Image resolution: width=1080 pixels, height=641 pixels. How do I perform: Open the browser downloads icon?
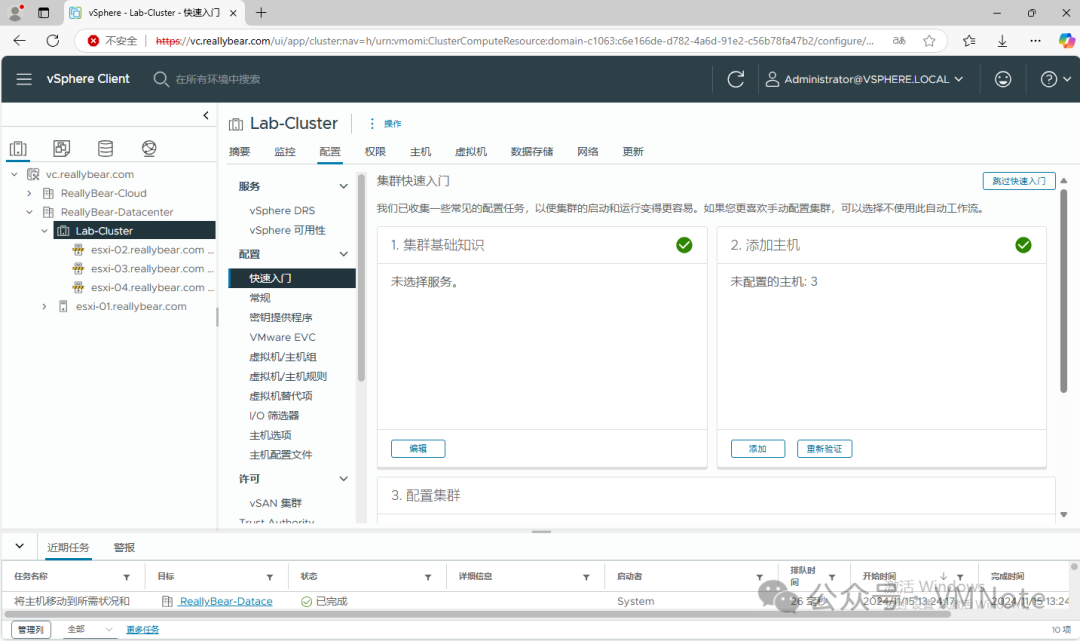(1002, 41)
